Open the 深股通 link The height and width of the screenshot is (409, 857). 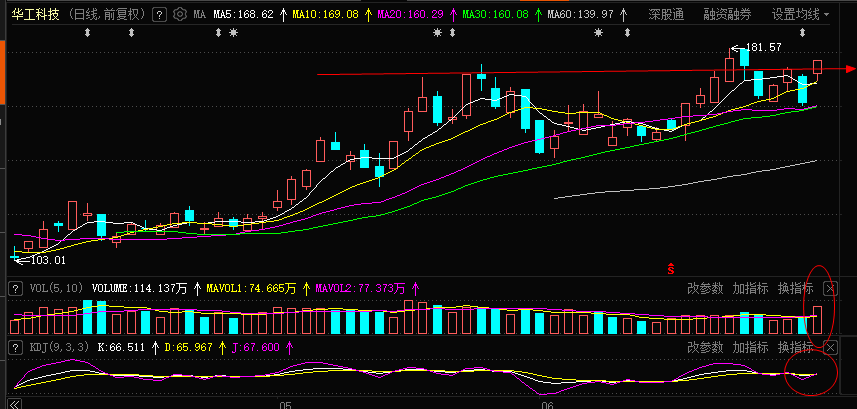(x=666, y=14)
